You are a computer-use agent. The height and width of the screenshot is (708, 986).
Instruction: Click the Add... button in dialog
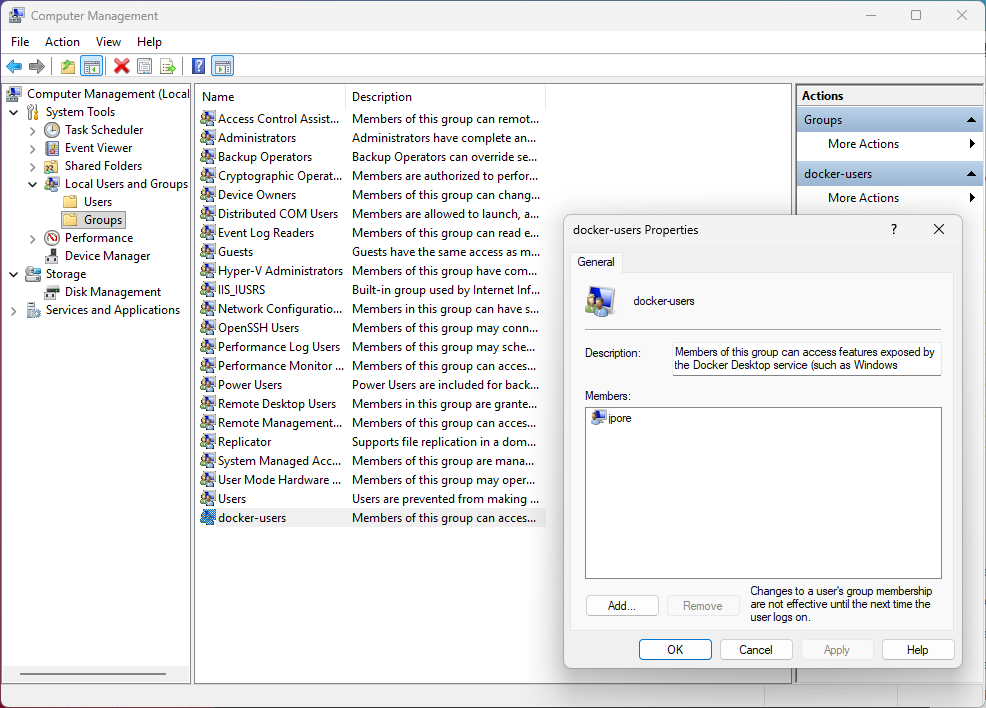(621, 605)
